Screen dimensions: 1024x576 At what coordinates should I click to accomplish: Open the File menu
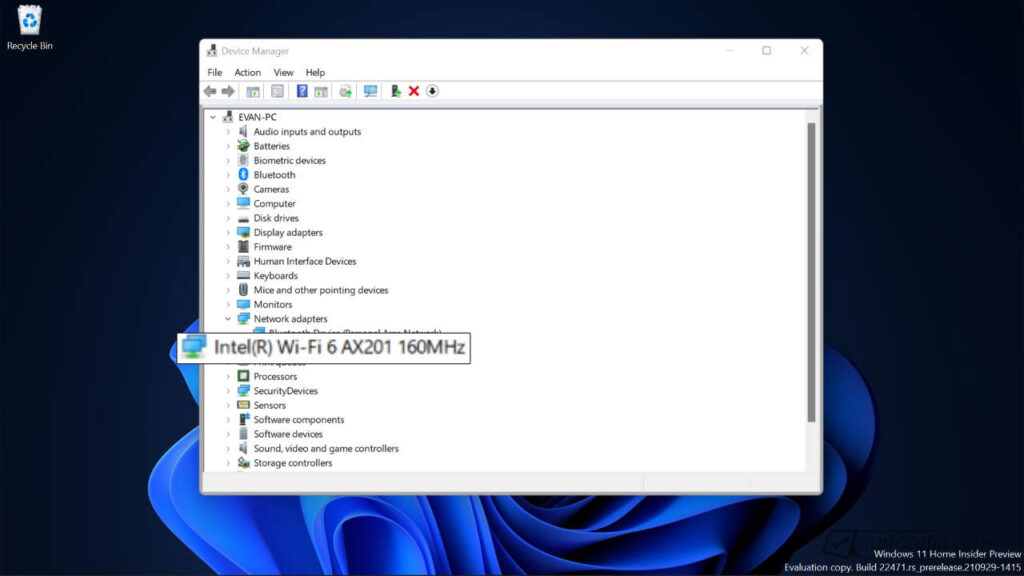[214, 72]
